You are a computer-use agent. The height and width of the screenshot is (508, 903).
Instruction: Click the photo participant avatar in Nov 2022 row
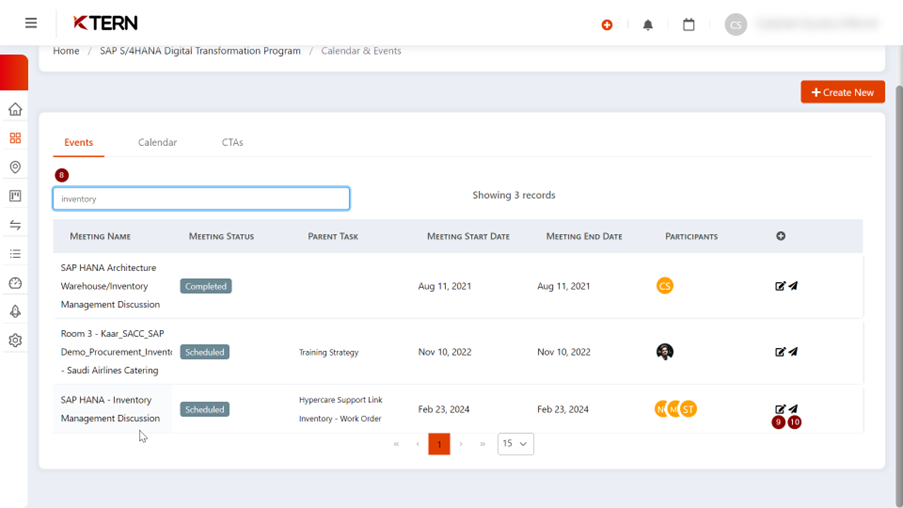665,351
